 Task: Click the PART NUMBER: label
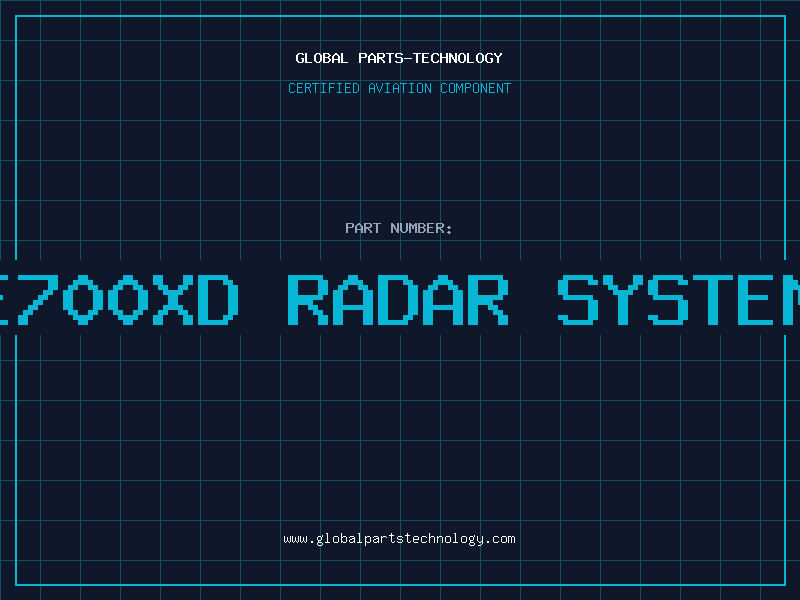(399, 228)
